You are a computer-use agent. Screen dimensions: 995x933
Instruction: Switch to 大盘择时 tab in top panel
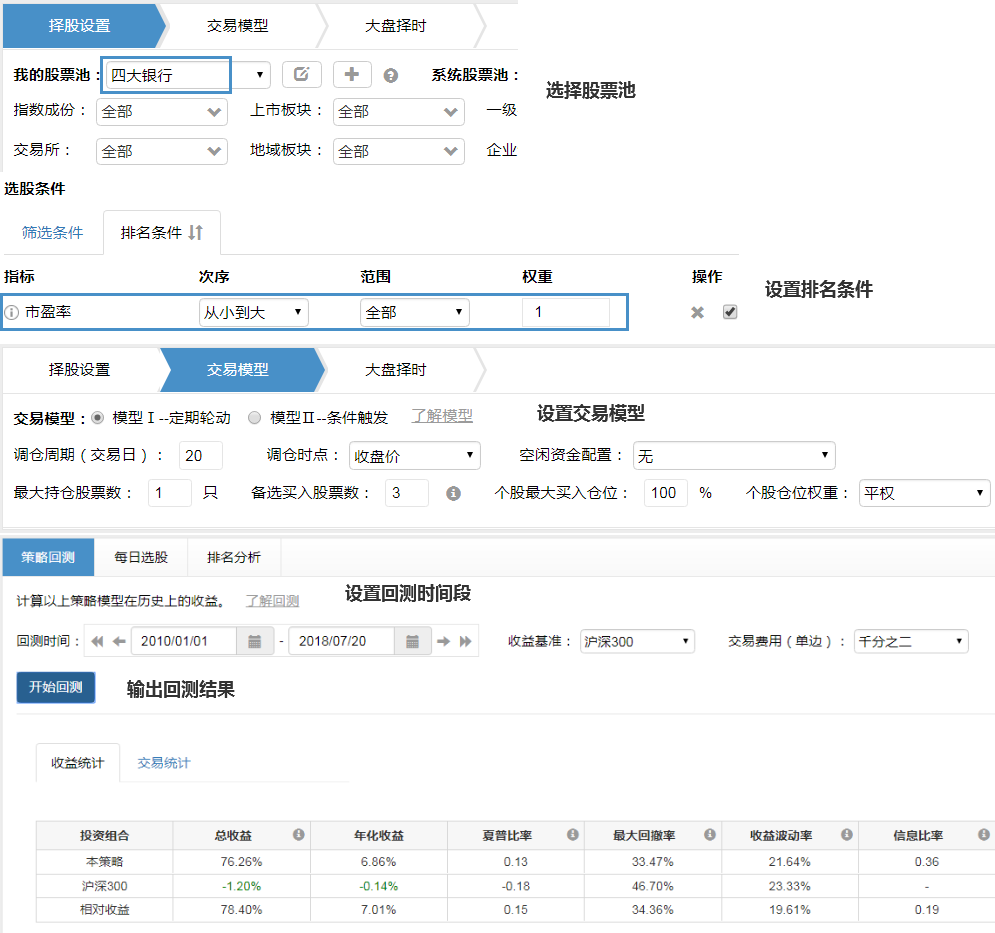coord(395,26)
